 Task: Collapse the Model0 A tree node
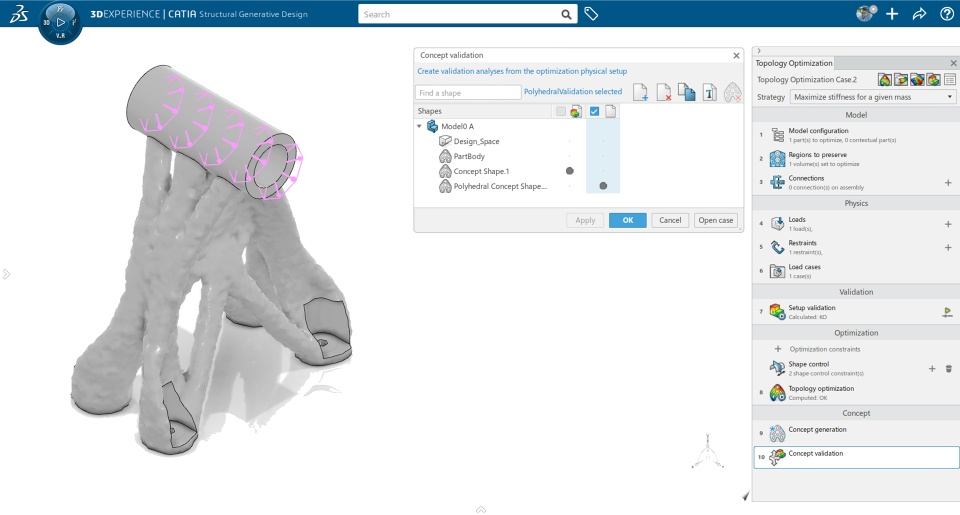[x=419, y=126]
